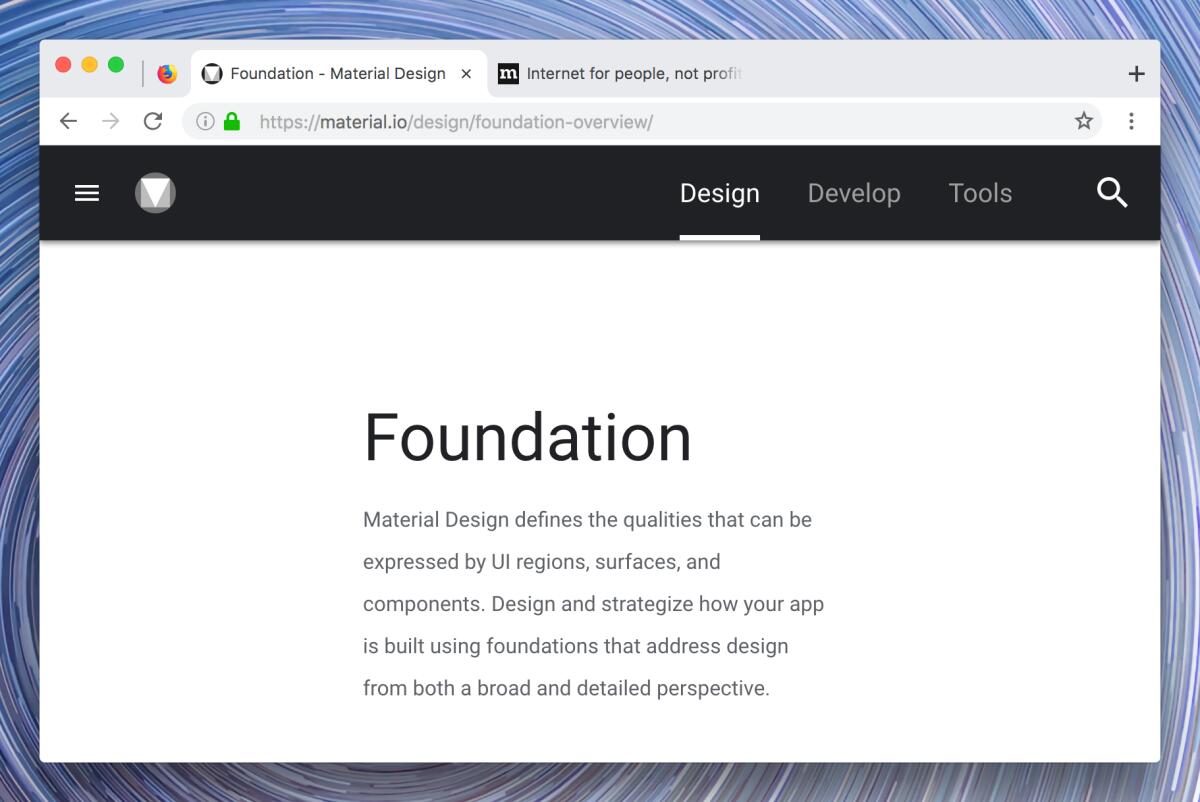Click the Material Design logo
The image size is (1200, 802).
tap(155, 193)
